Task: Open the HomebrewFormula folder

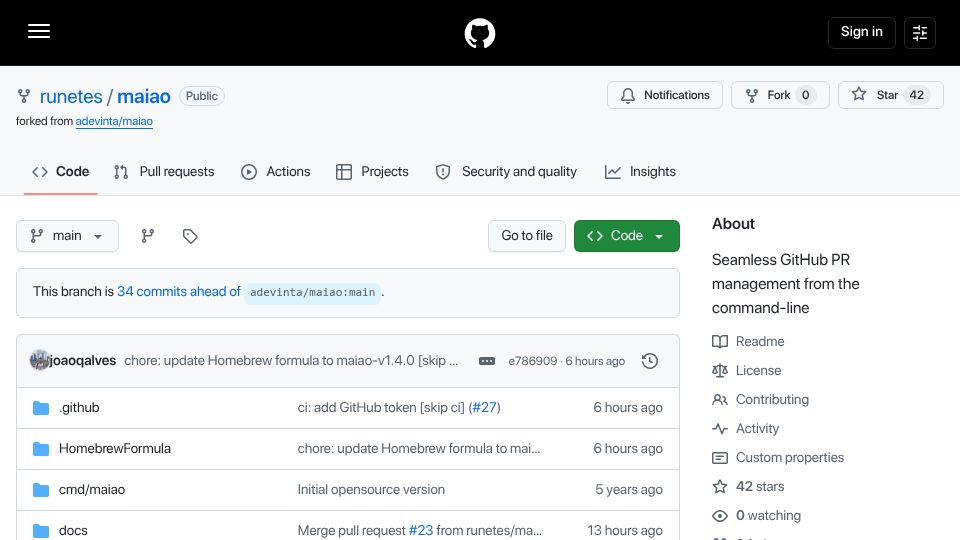Action: click(114, 449)
